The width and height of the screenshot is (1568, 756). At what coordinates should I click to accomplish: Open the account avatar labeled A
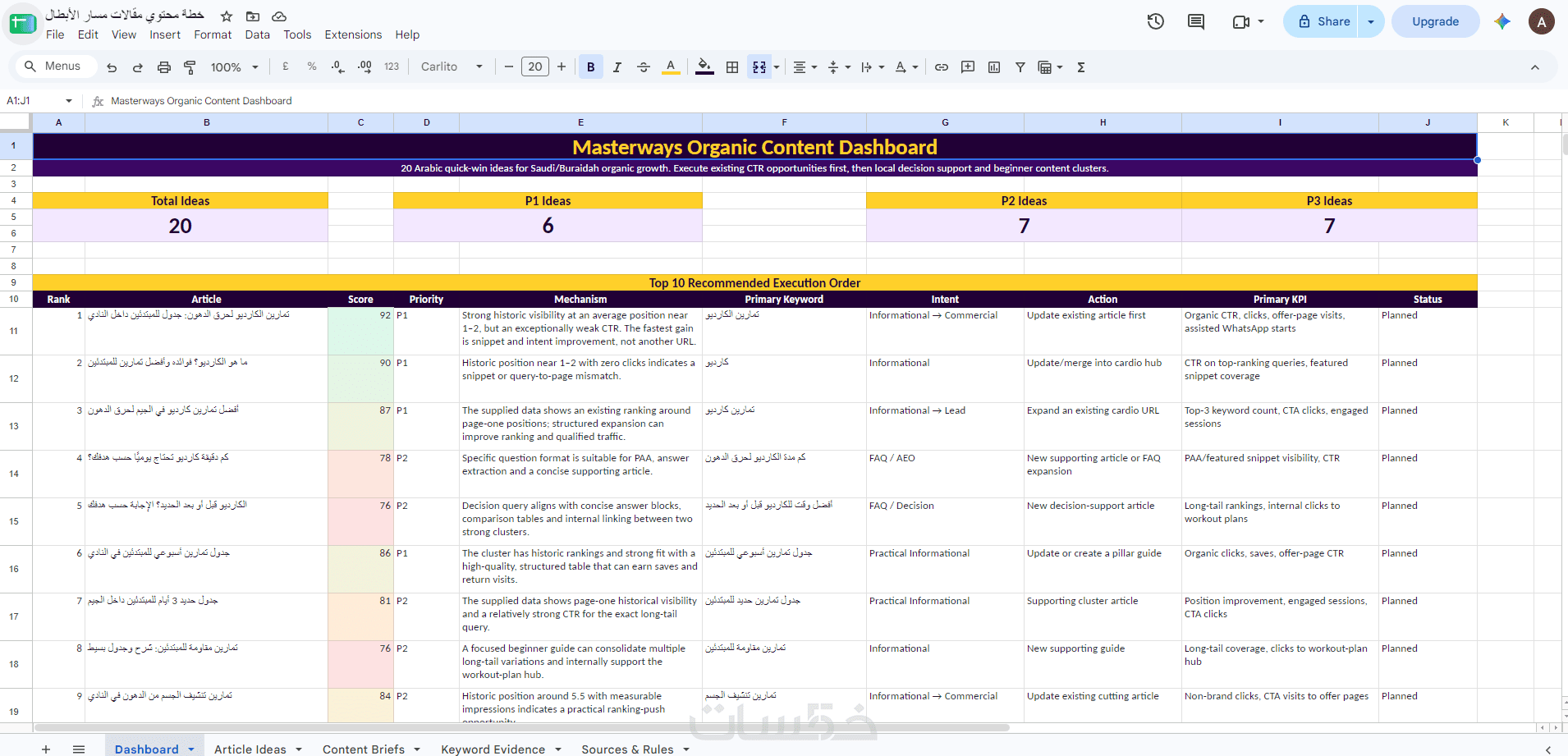pos(1542,21)
